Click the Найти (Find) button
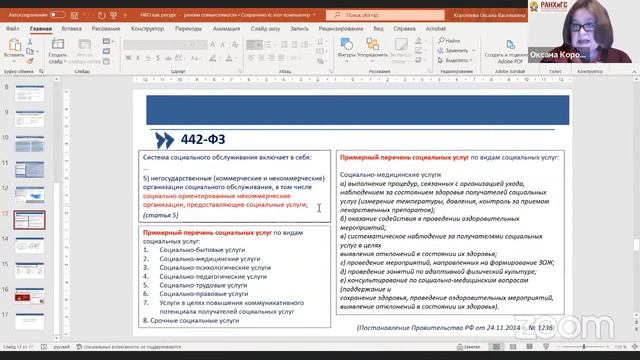The width and height of the screenshot is (640, 360). [449, 41]
